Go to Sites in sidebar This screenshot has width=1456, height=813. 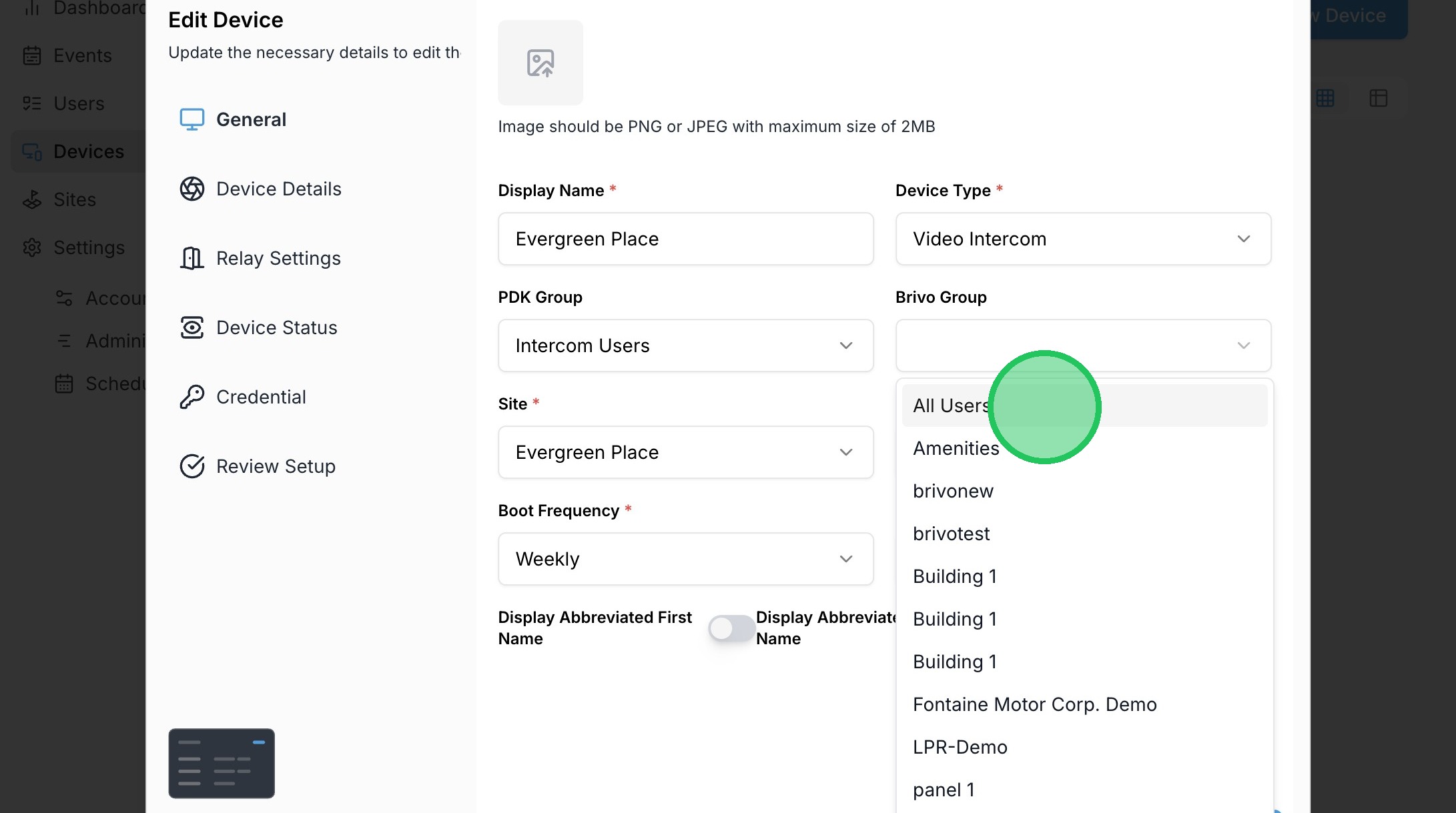coord(74,199)
